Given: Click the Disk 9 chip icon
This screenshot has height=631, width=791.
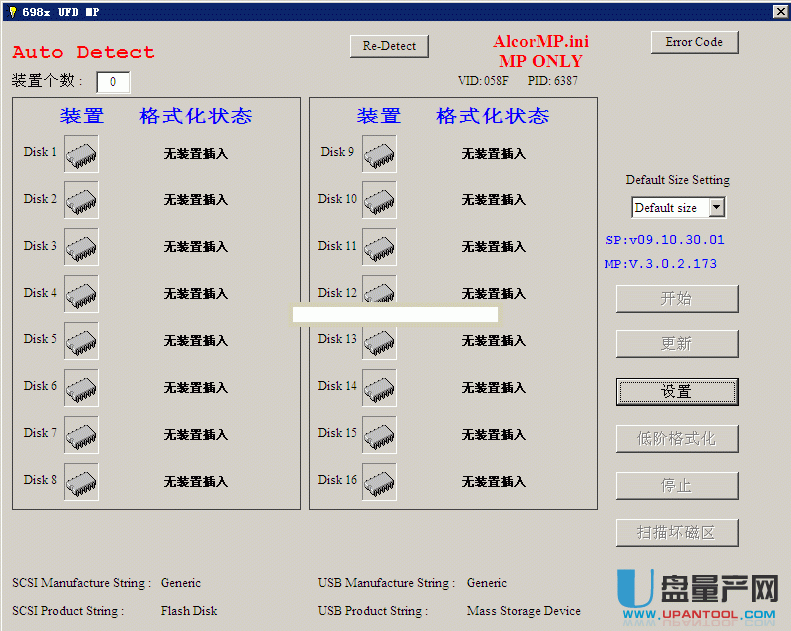Looking at the screenshot, I should (379, 154).
